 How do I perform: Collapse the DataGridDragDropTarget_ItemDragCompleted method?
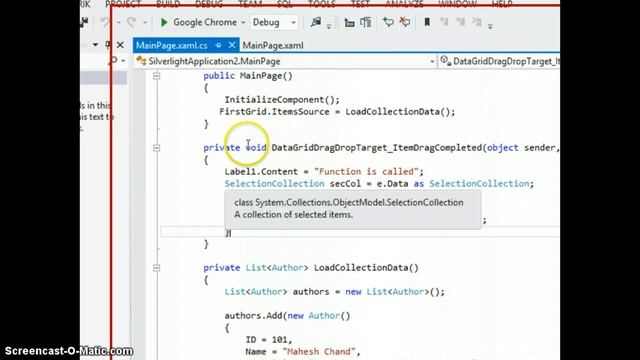coord(156,148)
